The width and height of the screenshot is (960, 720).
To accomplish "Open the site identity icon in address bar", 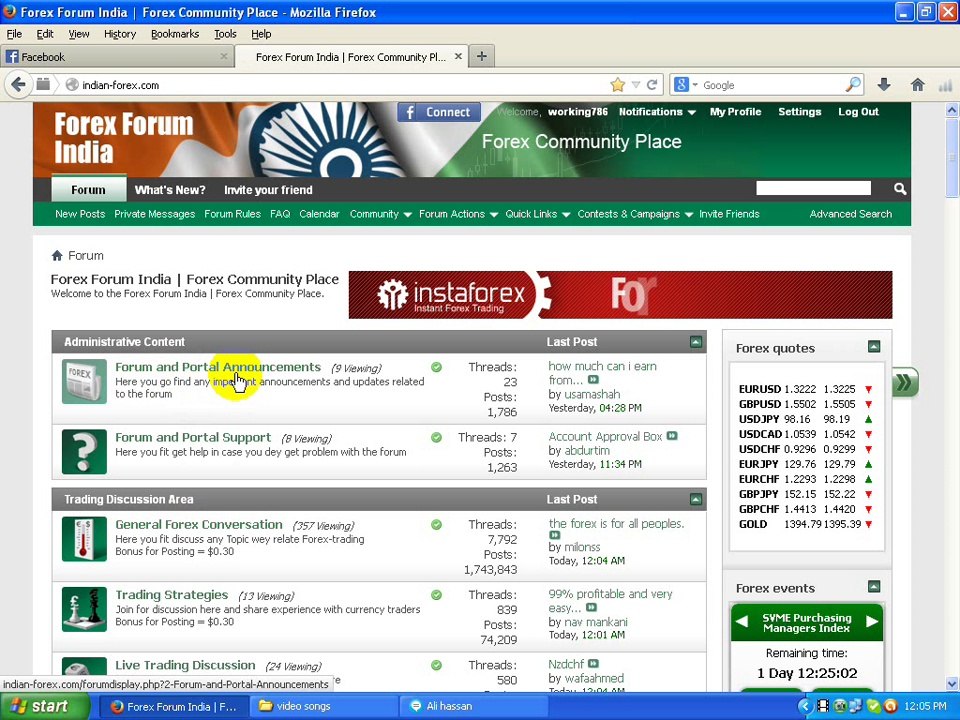I will click(72, 84).
